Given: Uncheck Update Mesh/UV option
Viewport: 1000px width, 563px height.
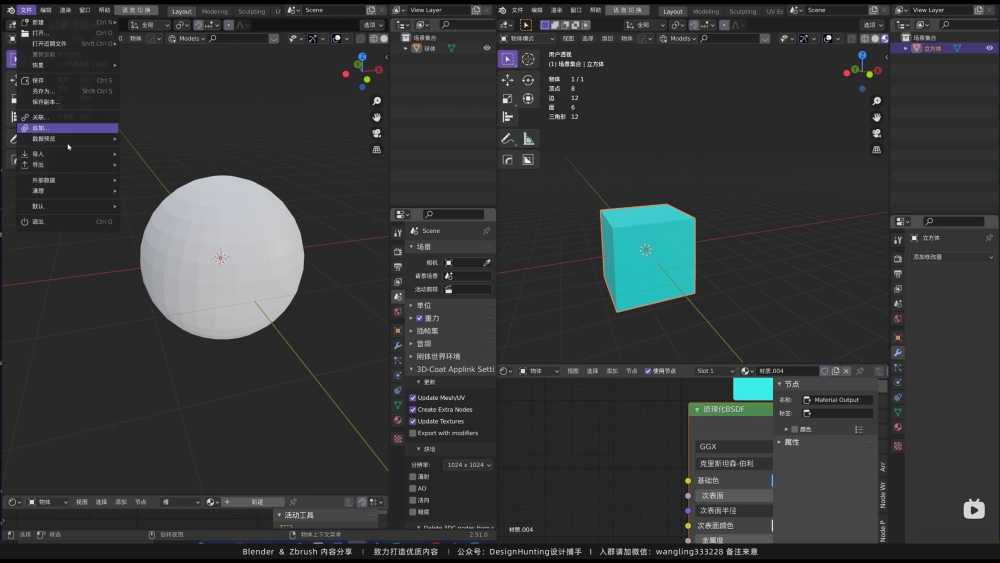Looking at the screenshot, I should (x=413, y=398).
